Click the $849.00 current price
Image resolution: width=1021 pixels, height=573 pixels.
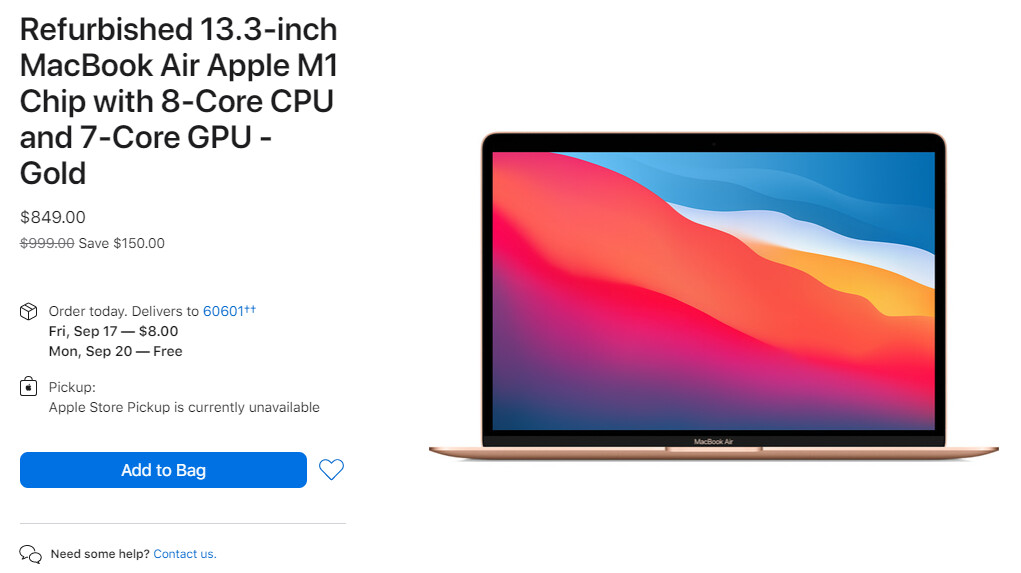[53, 217]
